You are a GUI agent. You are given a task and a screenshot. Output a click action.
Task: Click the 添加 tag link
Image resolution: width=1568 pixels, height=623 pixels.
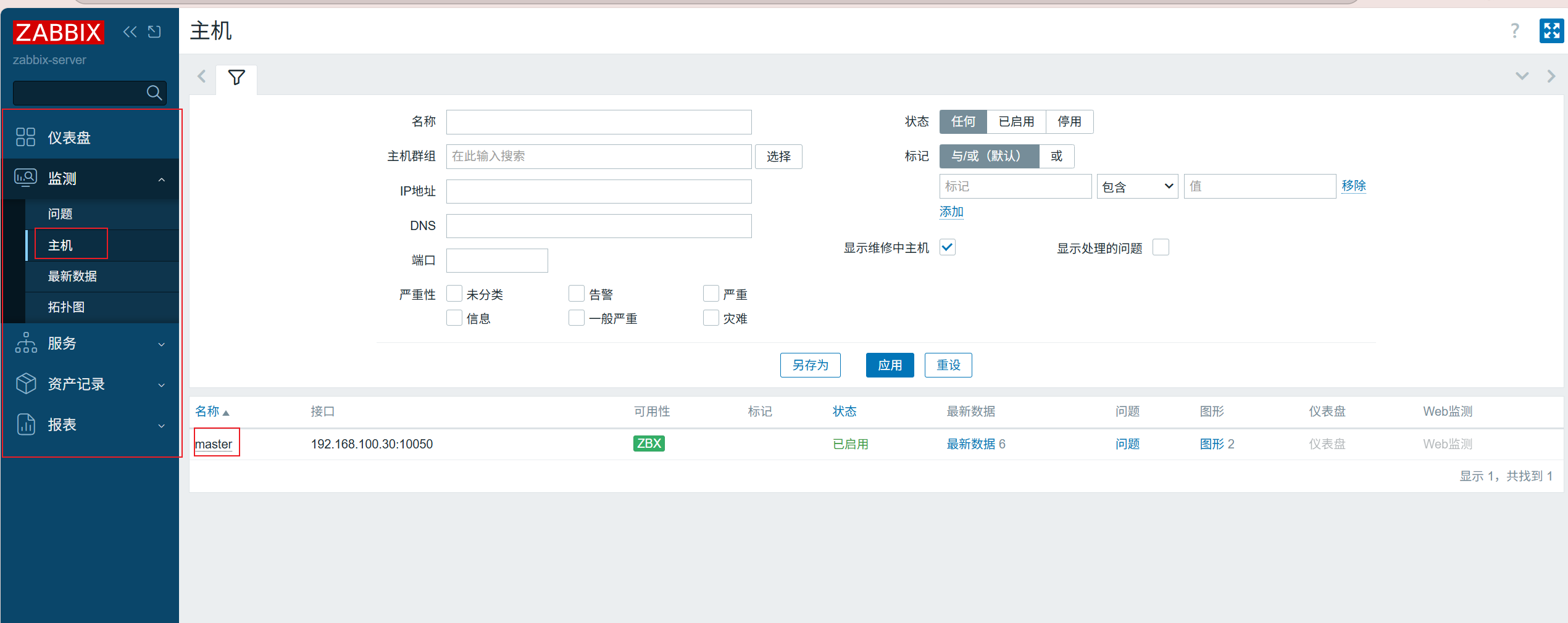click(951, 212)
